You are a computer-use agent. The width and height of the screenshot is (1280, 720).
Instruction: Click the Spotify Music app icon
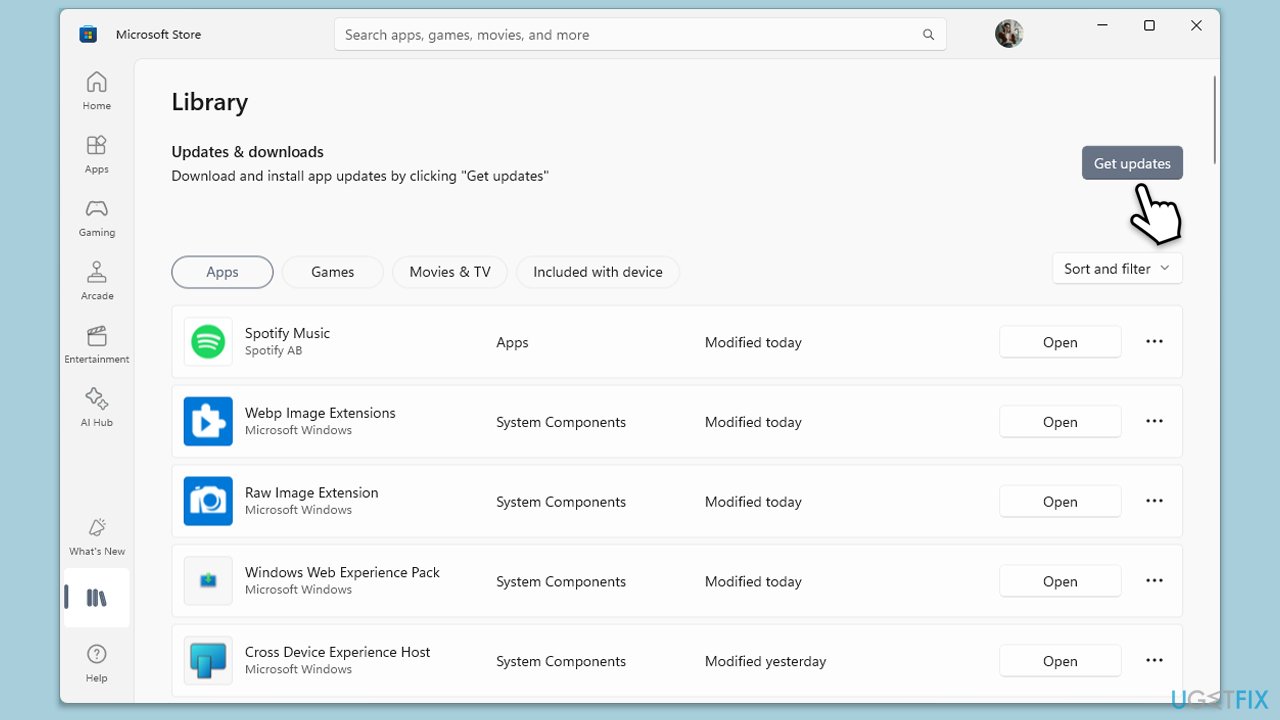pos(208,342)
